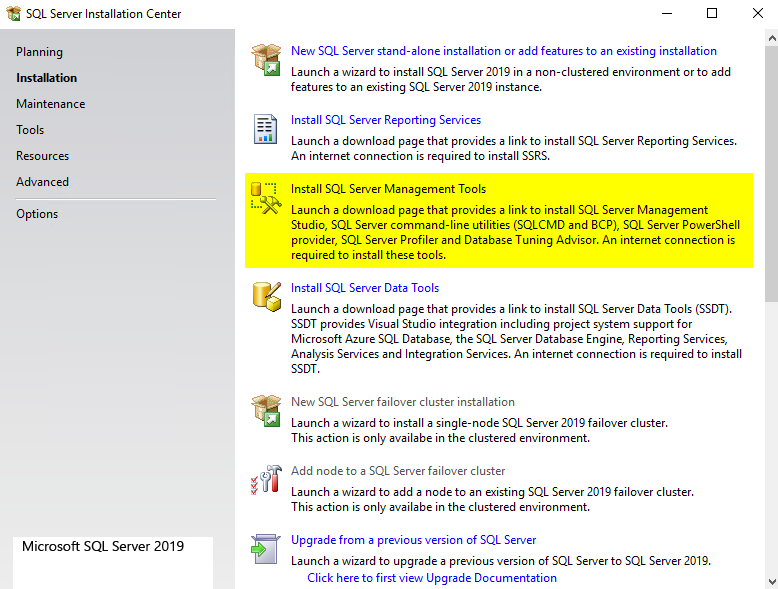Image resolution: width=778 pixels, height=589 pixels.
Task: Open the Planning section
Action: point(39,52)
